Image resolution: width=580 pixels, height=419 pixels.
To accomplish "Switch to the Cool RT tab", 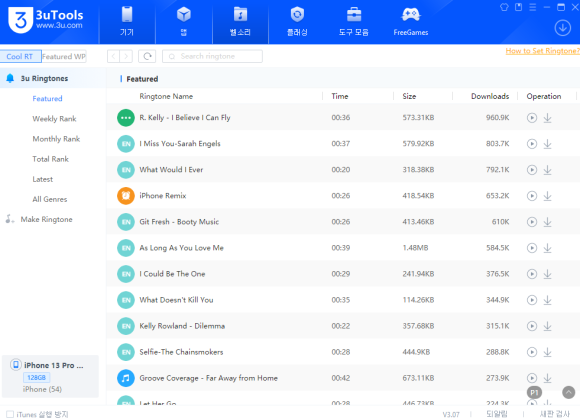I will [20, 57].
